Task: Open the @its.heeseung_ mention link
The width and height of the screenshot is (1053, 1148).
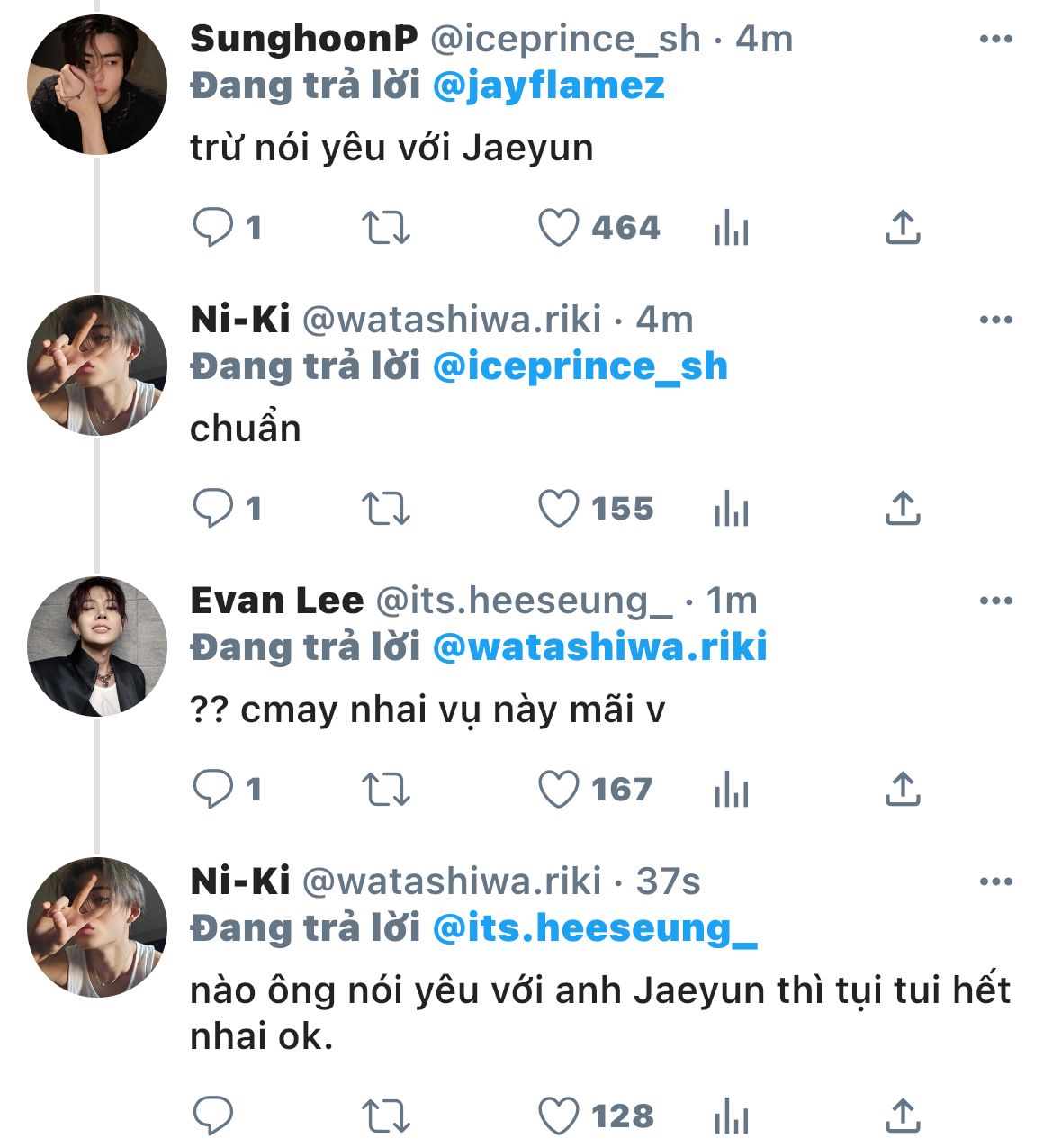Action: [x=595, y=928]
